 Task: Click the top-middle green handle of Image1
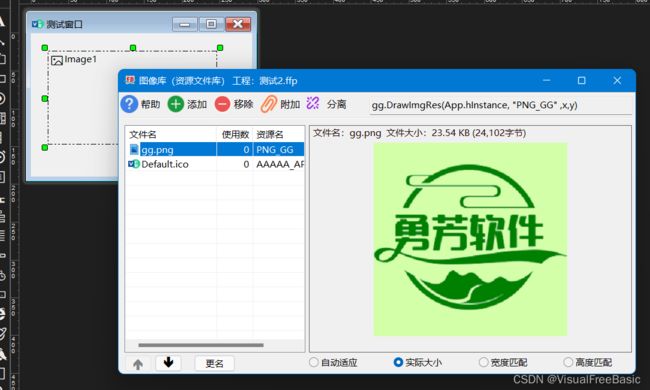[133, 48]
